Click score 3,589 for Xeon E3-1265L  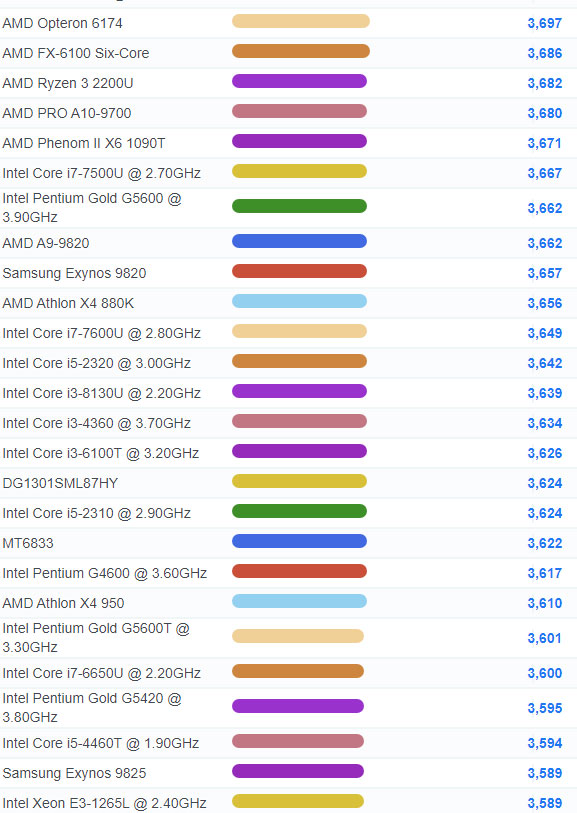tap(545, 804)
